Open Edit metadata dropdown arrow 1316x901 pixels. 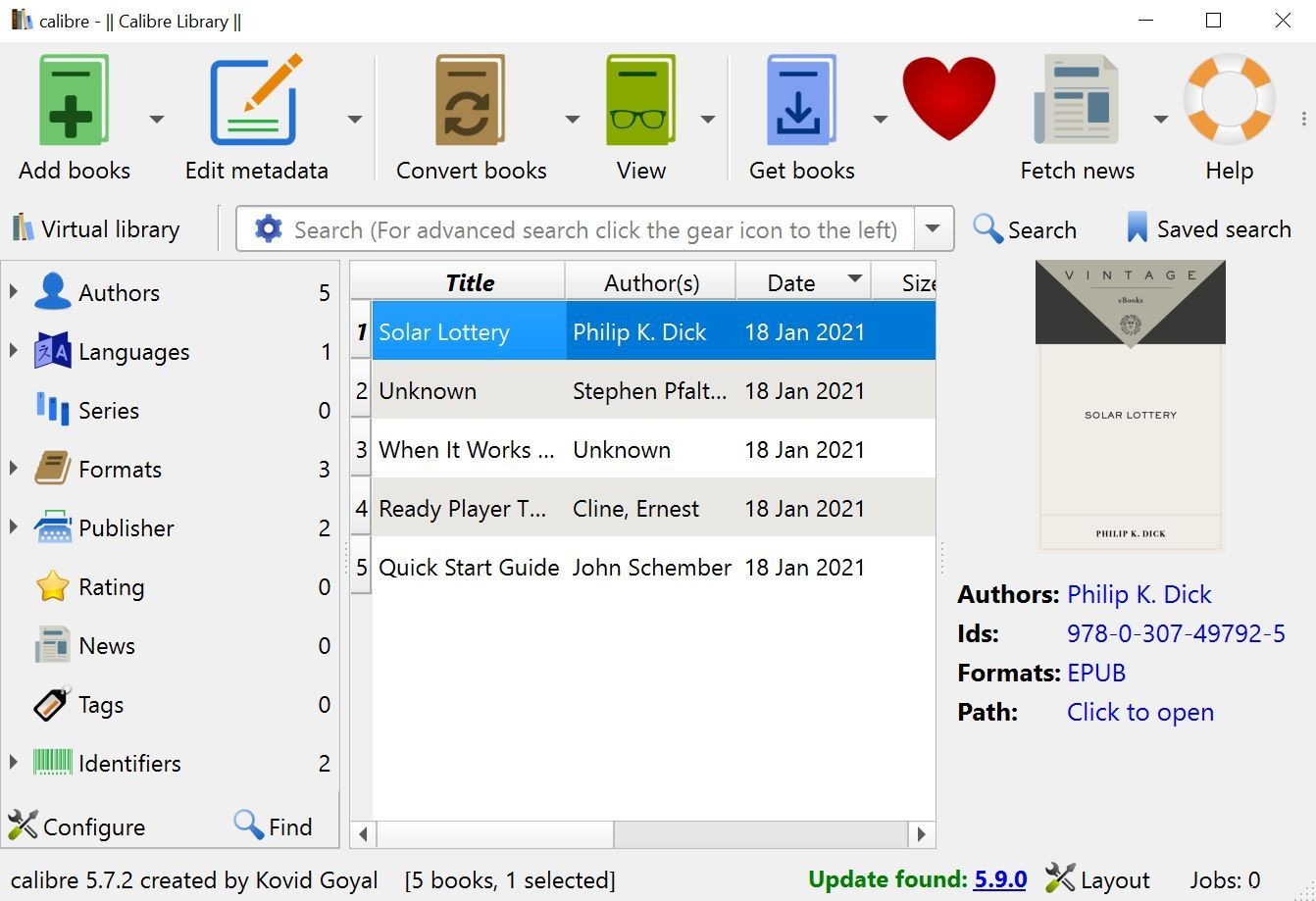coord(355,119)
